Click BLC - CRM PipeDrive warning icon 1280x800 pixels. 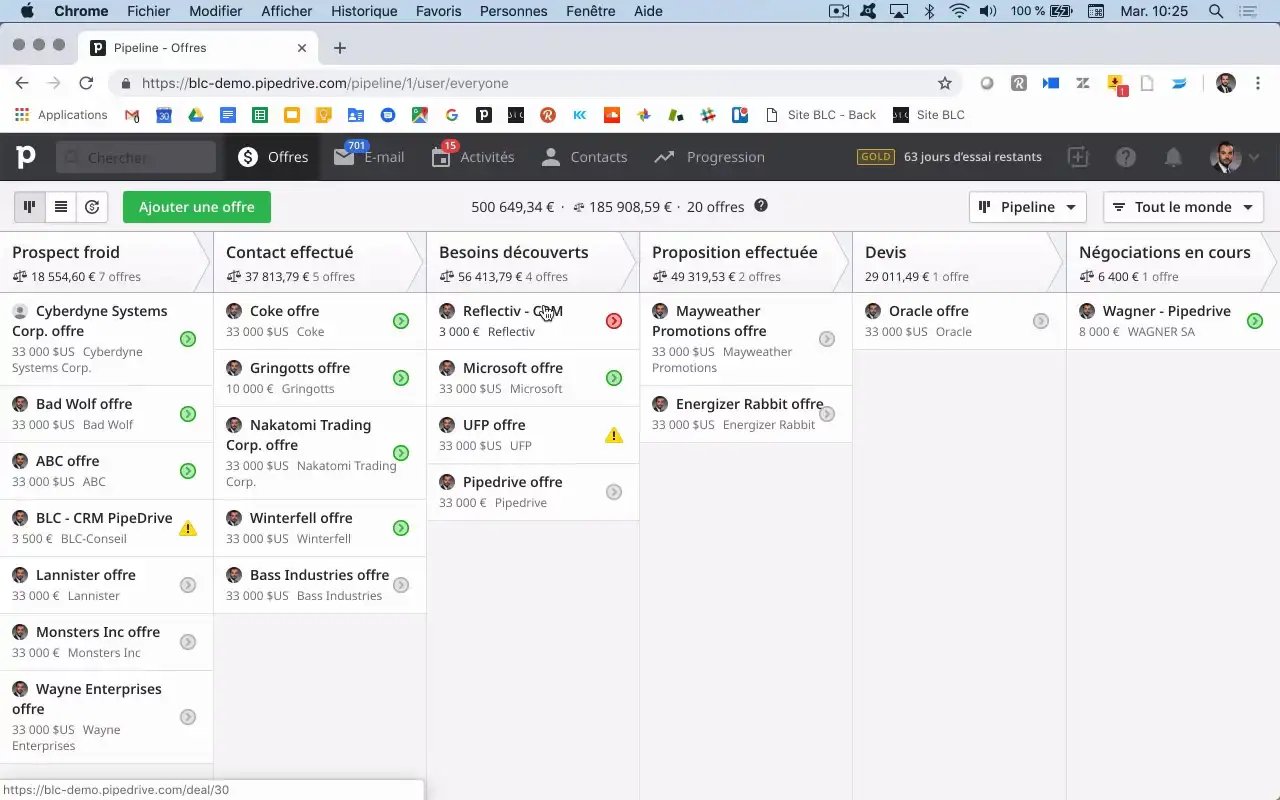[188, 528]
